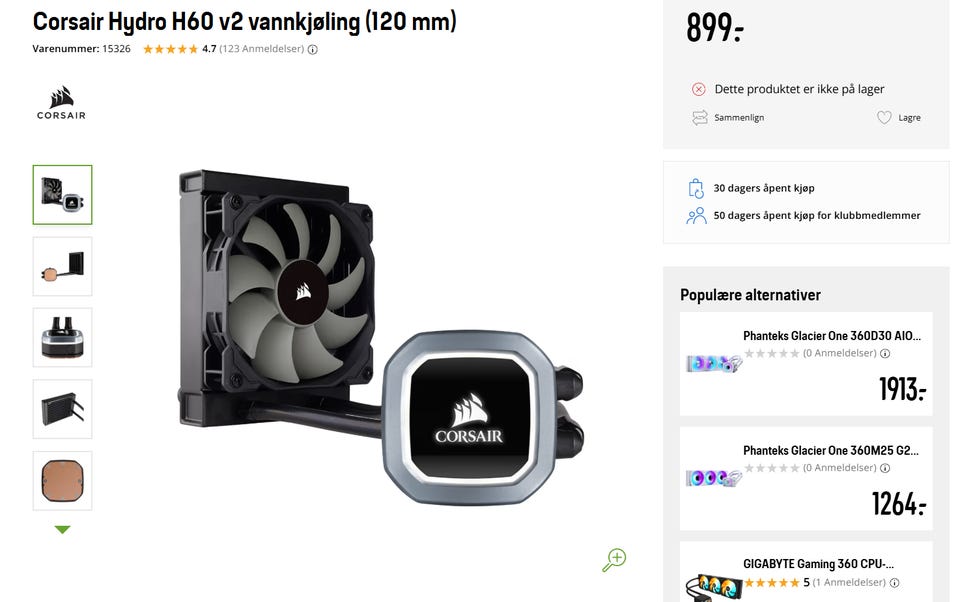This screenshot has height=602, width=960.
Task: Open Phanteks Glacier One 360D30 AIO product
Action: [831, 336]
